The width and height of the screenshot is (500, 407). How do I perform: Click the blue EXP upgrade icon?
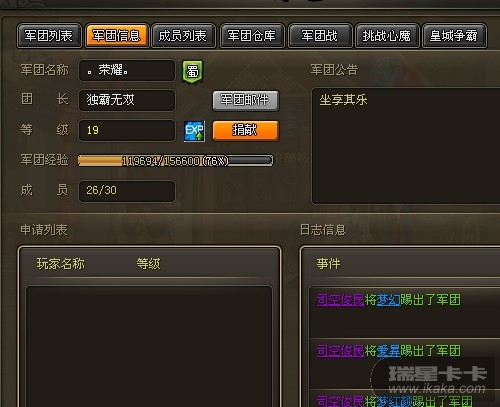[x=194, y=131]
